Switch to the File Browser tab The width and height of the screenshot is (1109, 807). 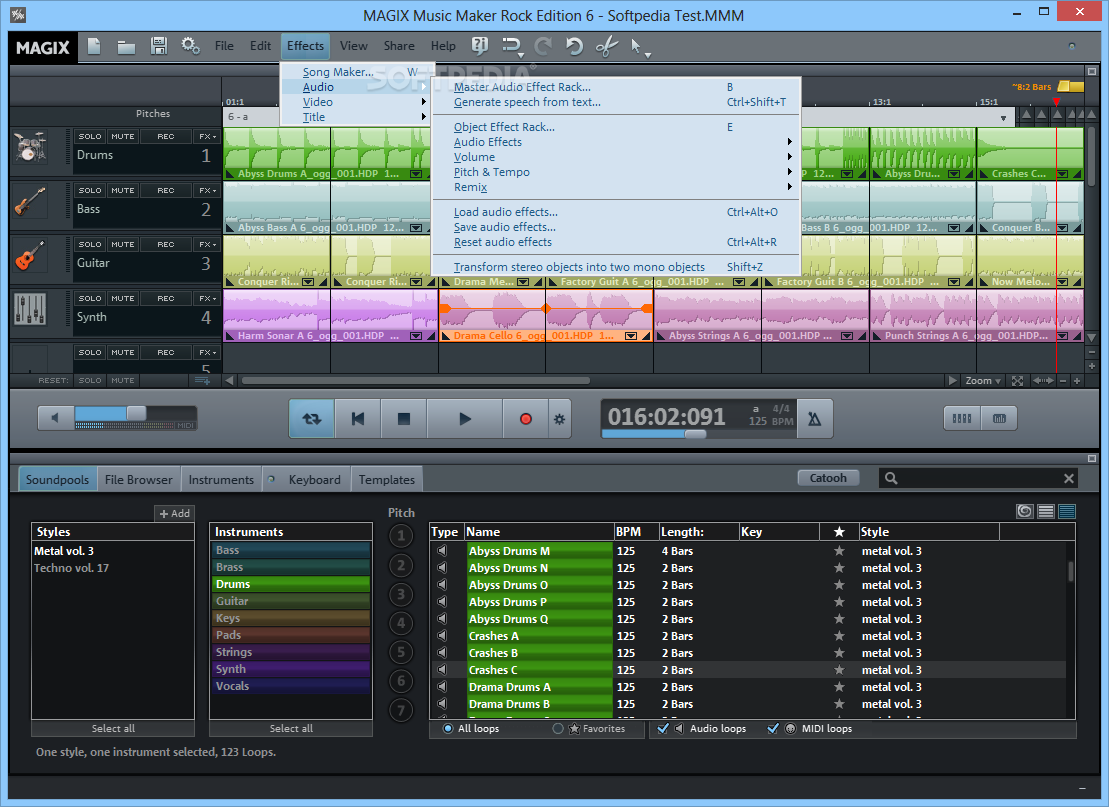tap(139, 480)
